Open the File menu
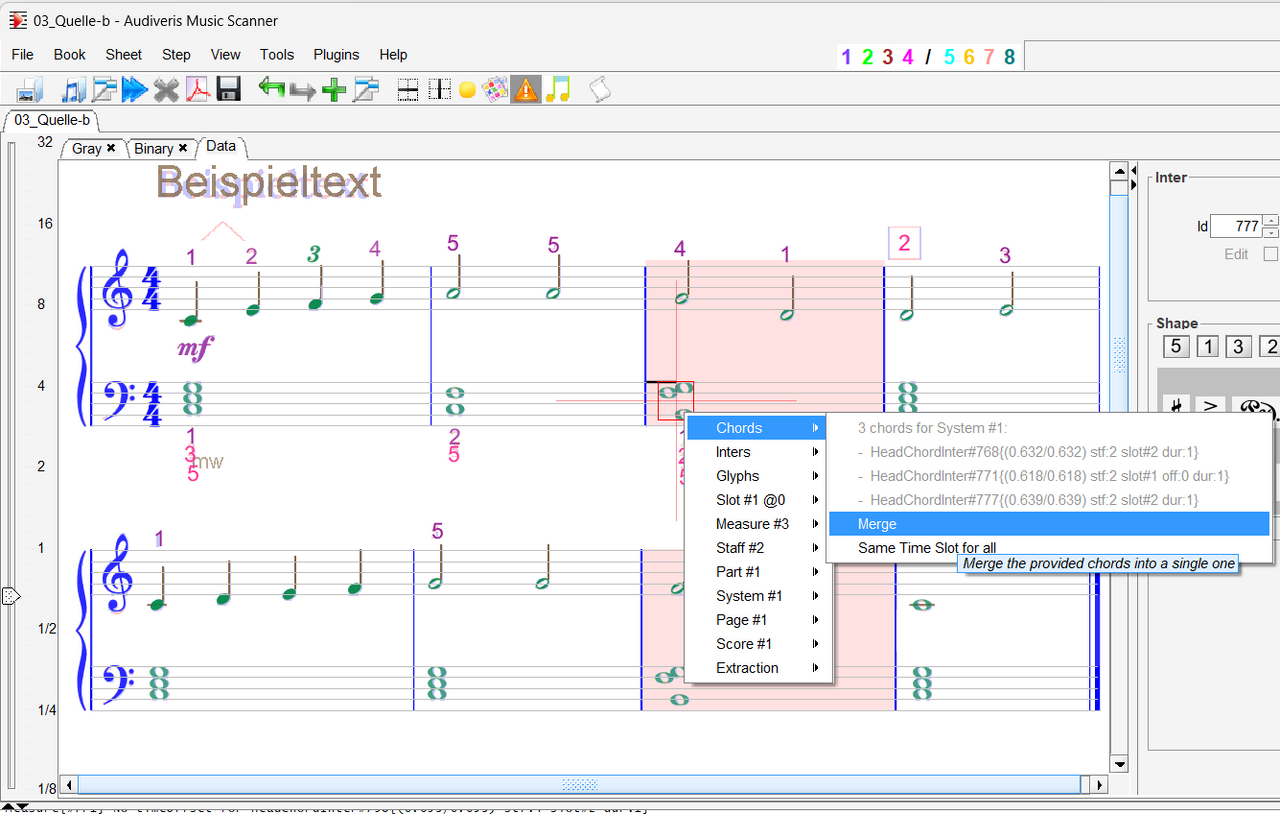1280x814 pixels. [22, 55]
